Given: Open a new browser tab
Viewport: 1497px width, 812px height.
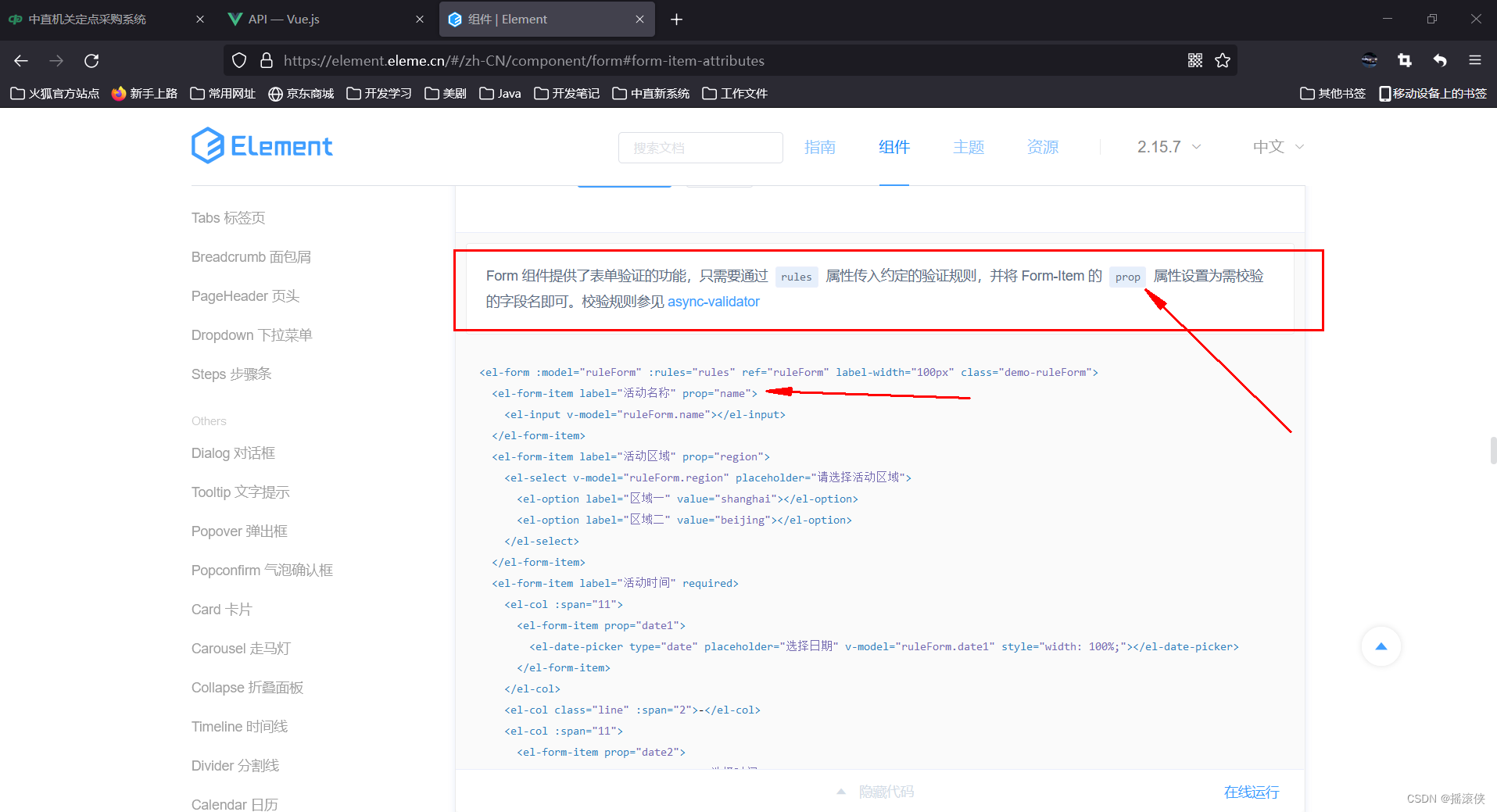Looking at the screenshot, I should click(x=677, y=19).
